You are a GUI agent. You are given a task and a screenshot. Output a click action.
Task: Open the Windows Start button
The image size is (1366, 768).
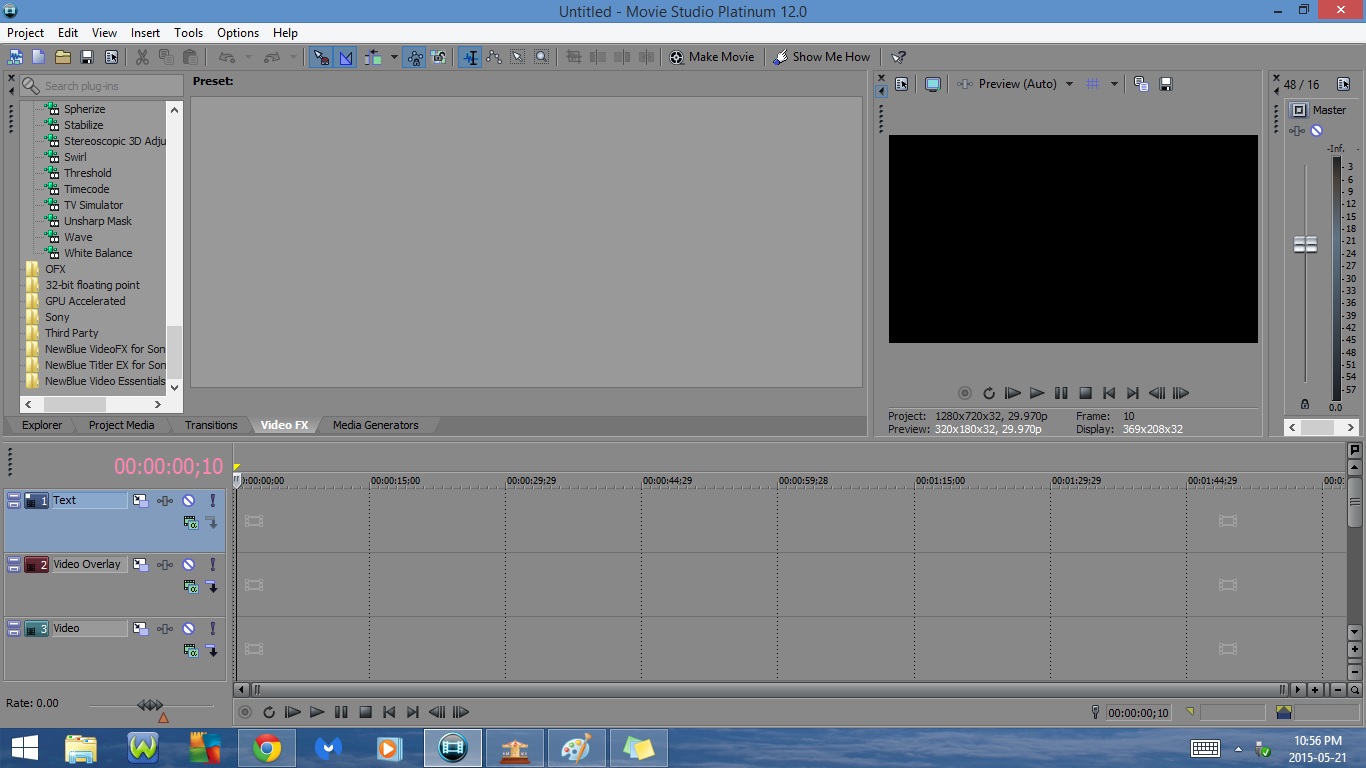pyautogui.click(x=24, y=748)
